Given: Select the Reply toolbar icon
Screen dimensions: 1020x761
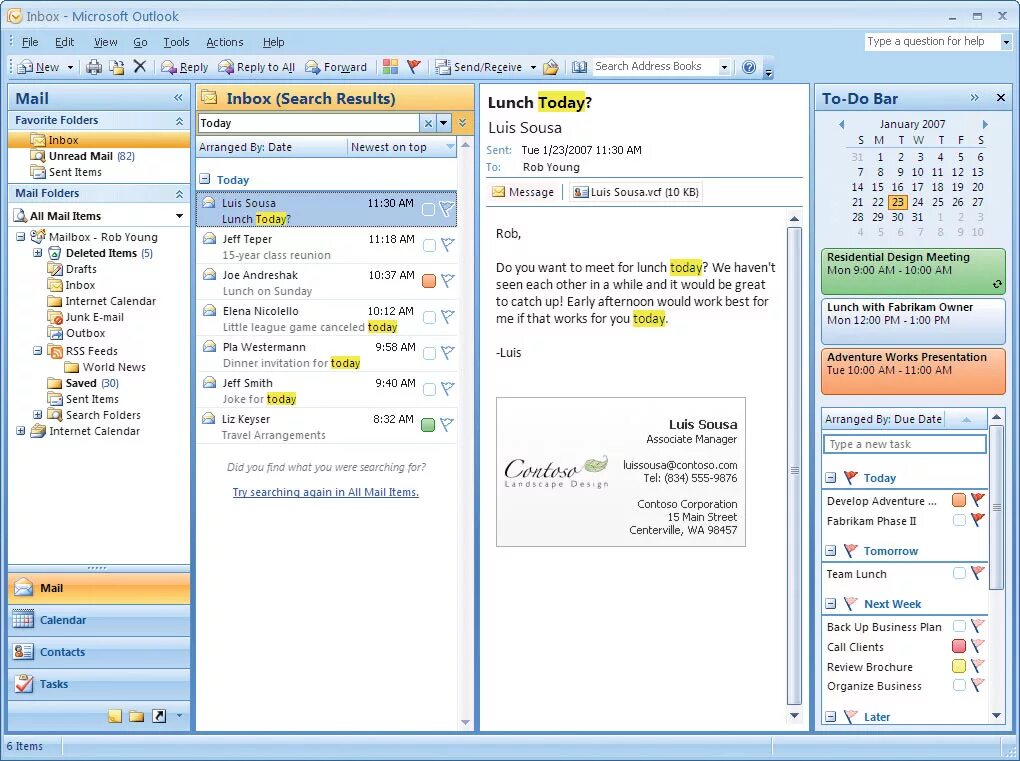Looking at the screenshot, I should [185, 66].
